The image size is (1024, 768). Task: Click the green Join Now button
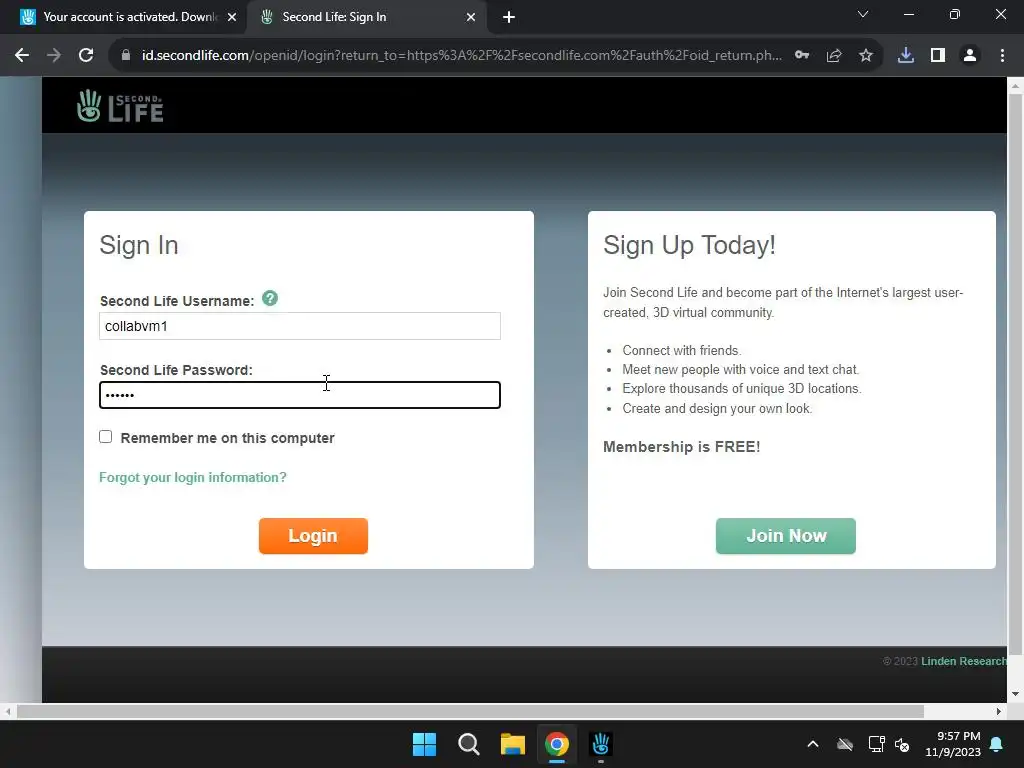coord(786,536)
